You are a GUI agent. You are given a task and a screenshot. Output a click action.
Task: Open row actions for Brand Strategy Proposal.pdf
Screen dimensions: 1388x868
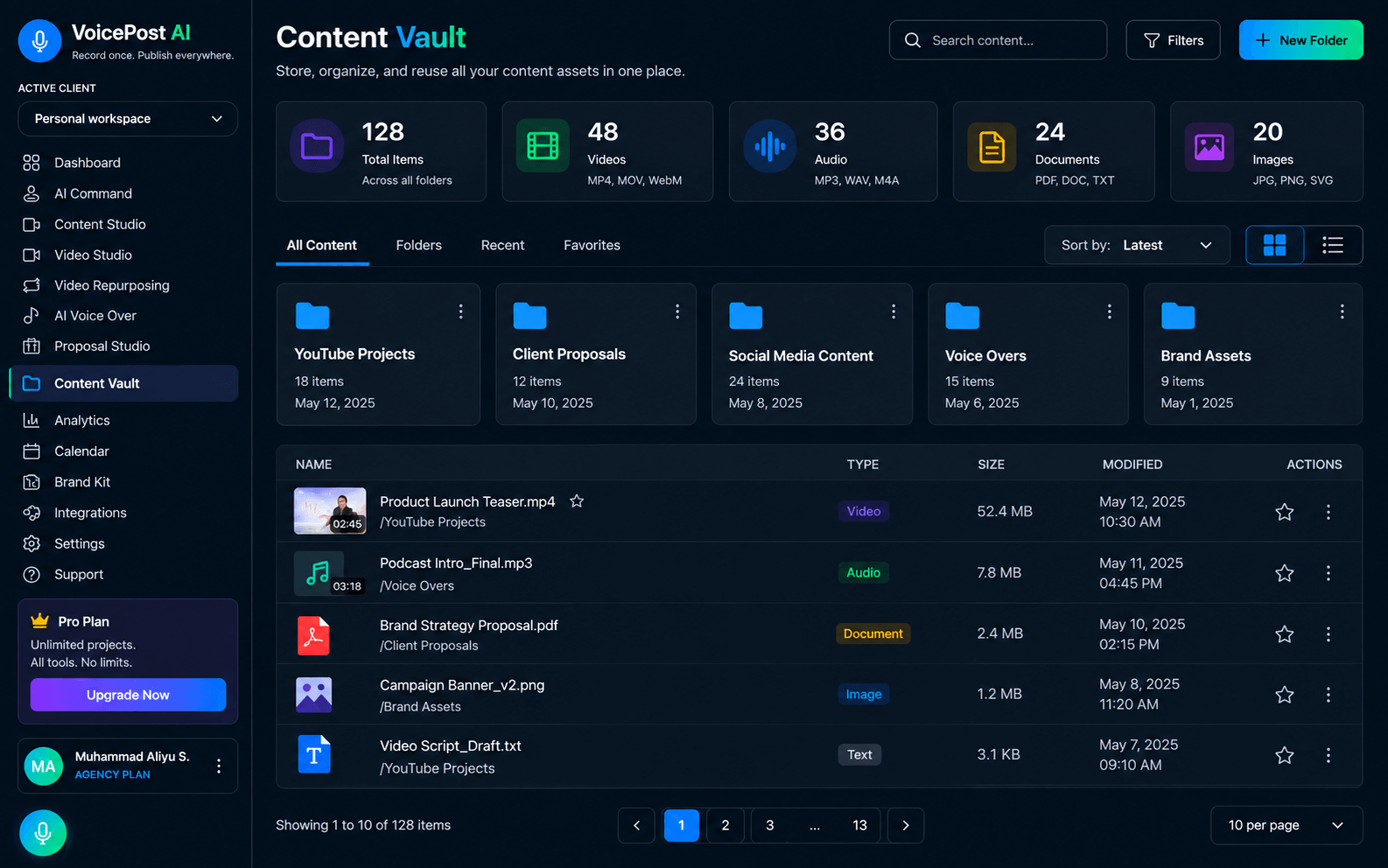[x=1328, y=634]
